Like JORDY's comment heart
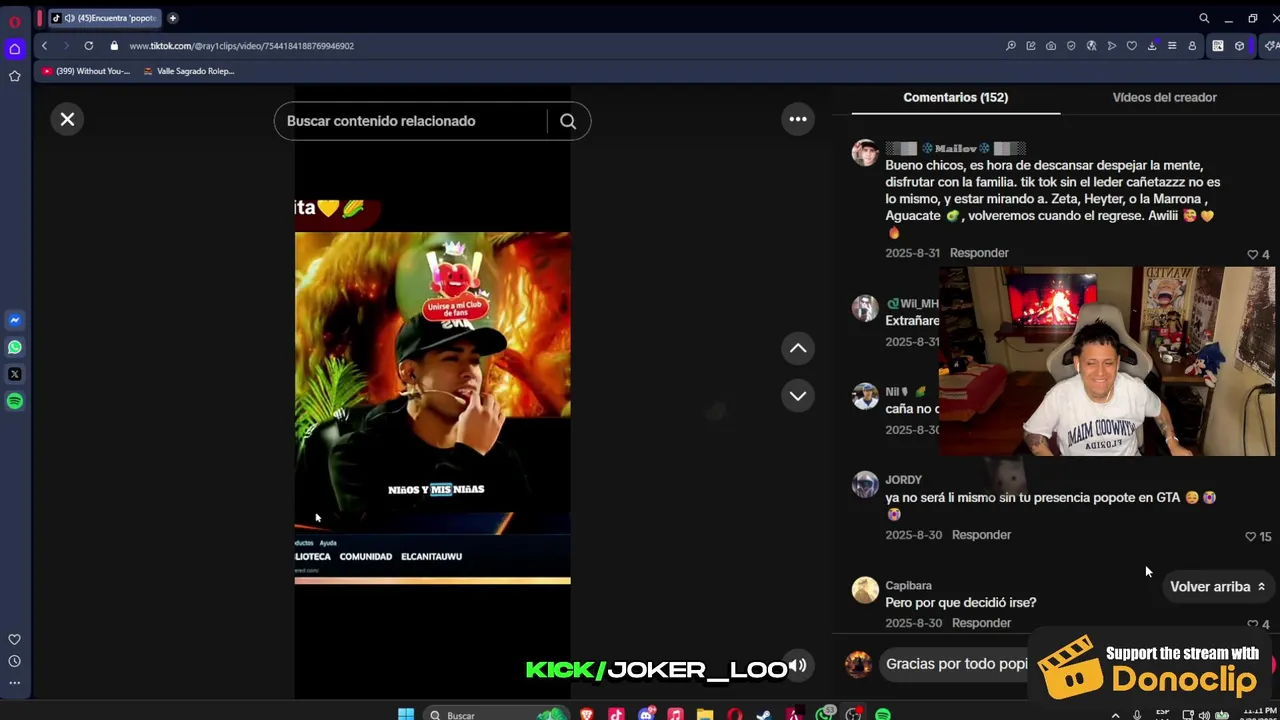This screenshot has height=720, width=1280. [1250, 537]
